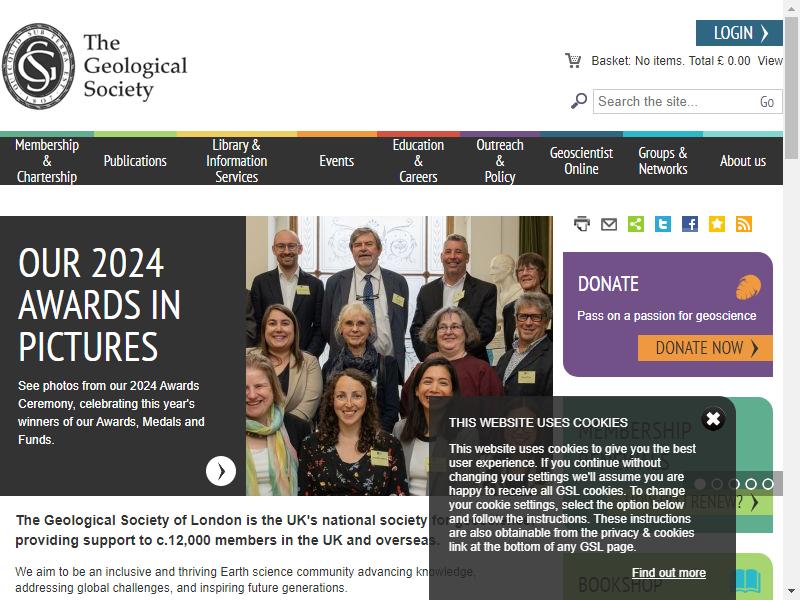Open the Events menu item
The height and width of the screenshot is (600, 800).
click(x=337, y=161)
